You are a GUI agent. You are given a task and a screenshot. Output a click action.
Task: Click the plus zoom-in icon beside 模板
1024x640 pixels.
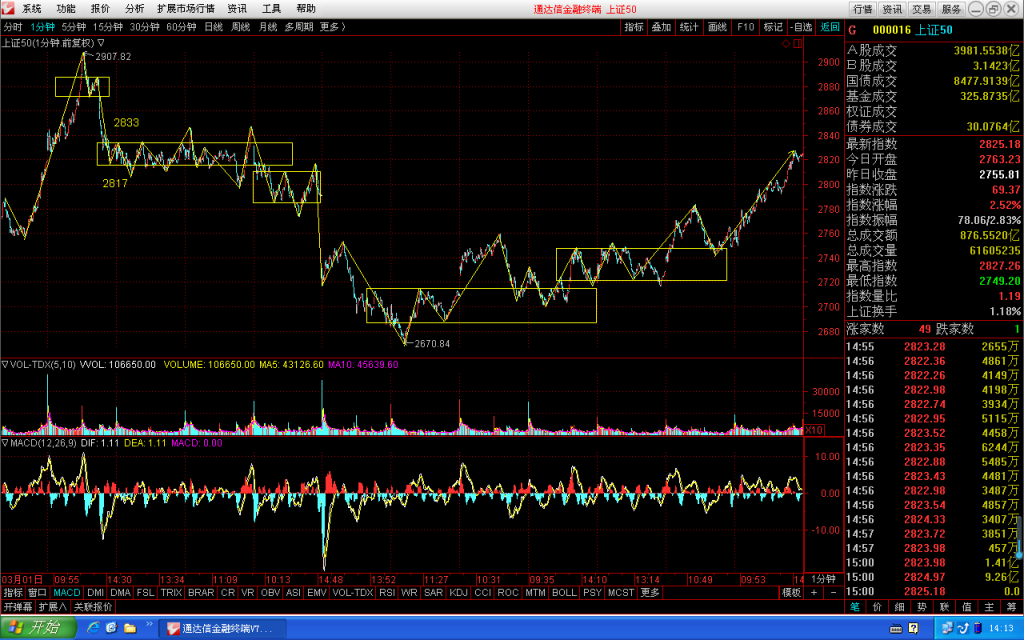pyautogui.click(x=814, y=592)
